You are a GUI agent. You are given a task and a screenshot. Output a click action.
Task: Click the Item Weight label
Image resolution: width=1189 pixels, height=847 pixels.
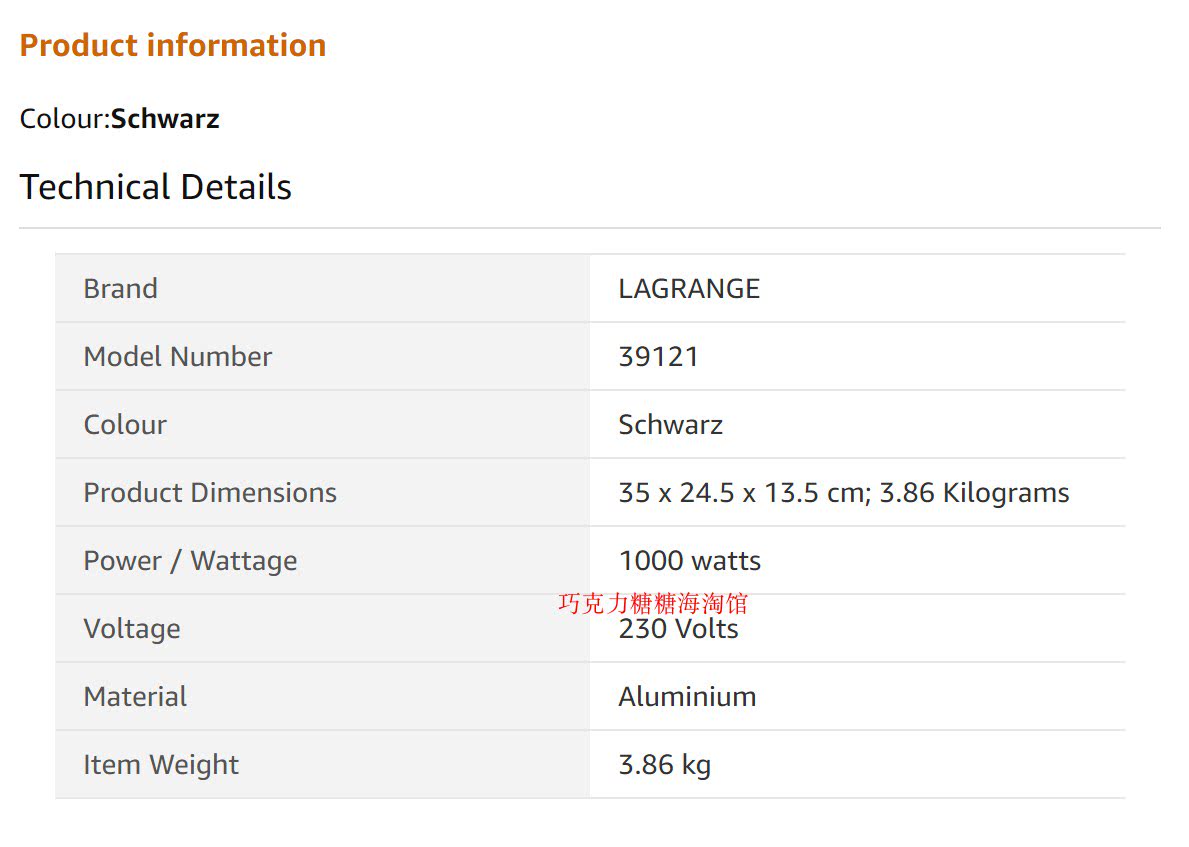coord(161,765)
